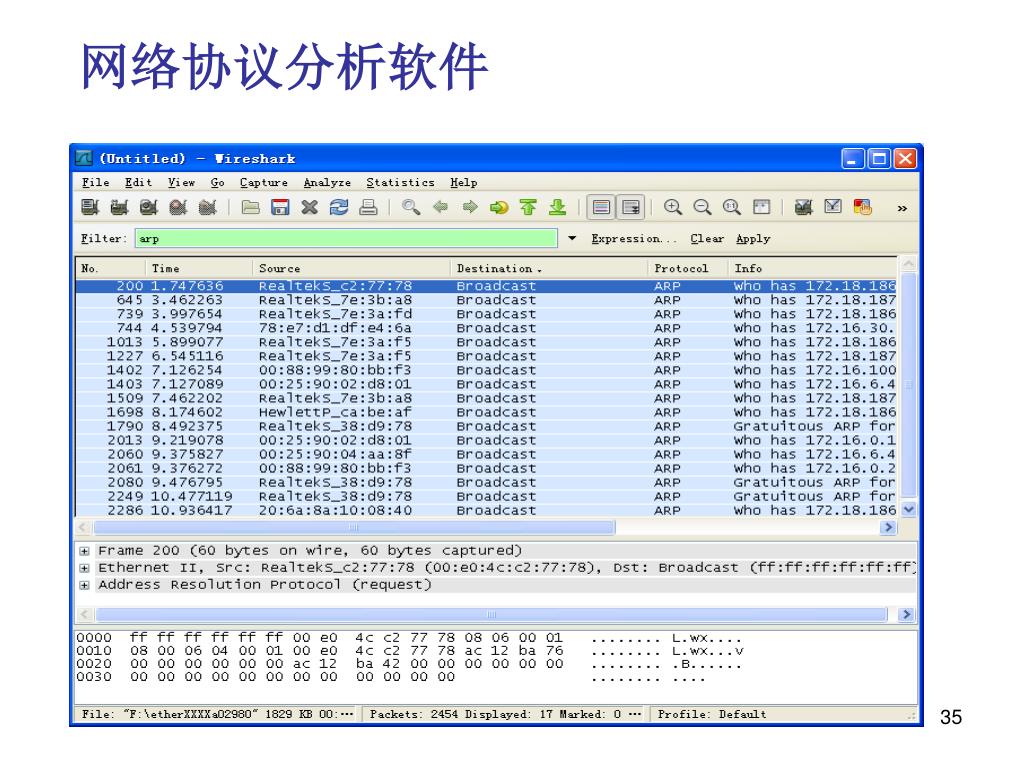Select packet 744 from 78:e7:d1:df:e4:6a
This screenshot has height=768, width=1024.
(x=487, y=328)
